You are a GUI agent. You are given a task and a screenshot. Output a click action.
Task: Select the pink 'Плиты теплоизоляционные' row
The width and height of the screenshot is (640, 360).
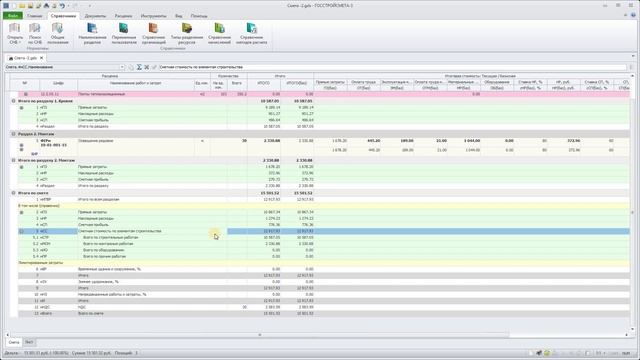[x=323, y=94]
